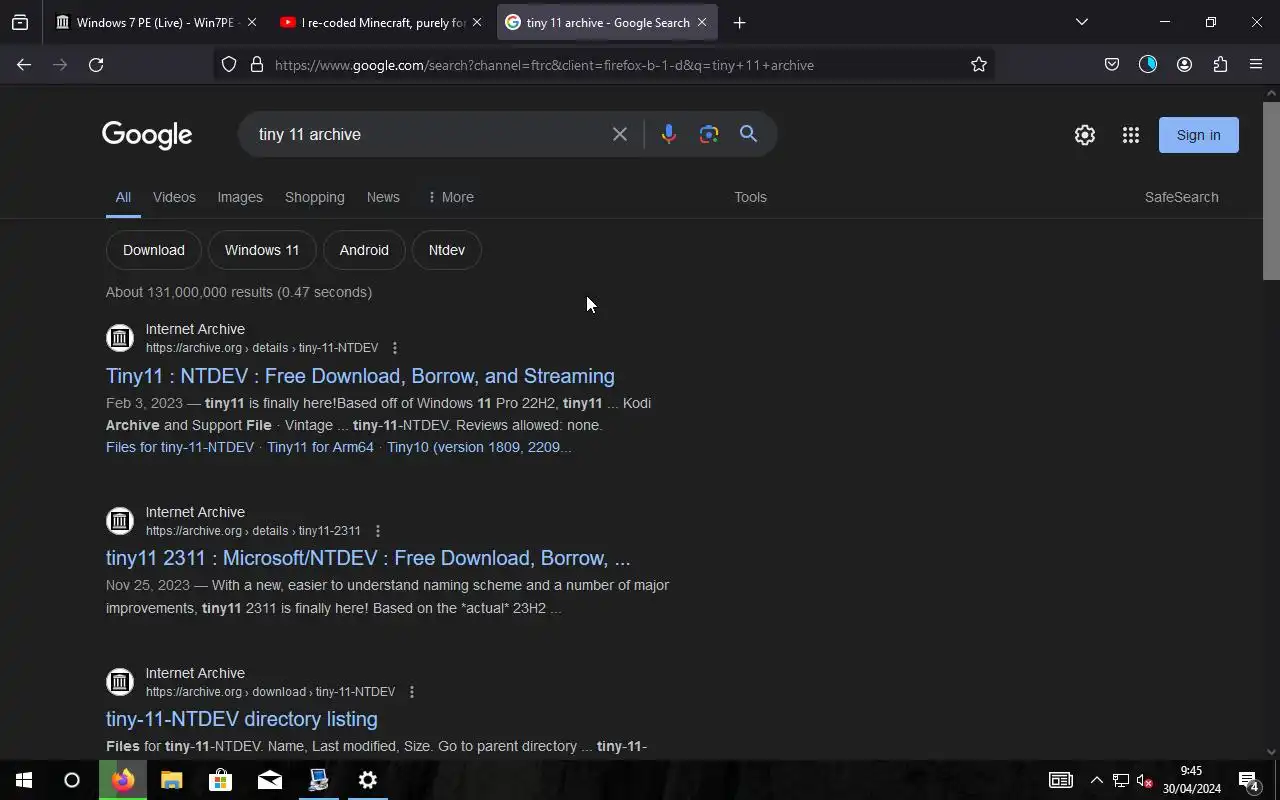Open options for directory listing result
Screen dimensions: 1280x800
[411, 692]
